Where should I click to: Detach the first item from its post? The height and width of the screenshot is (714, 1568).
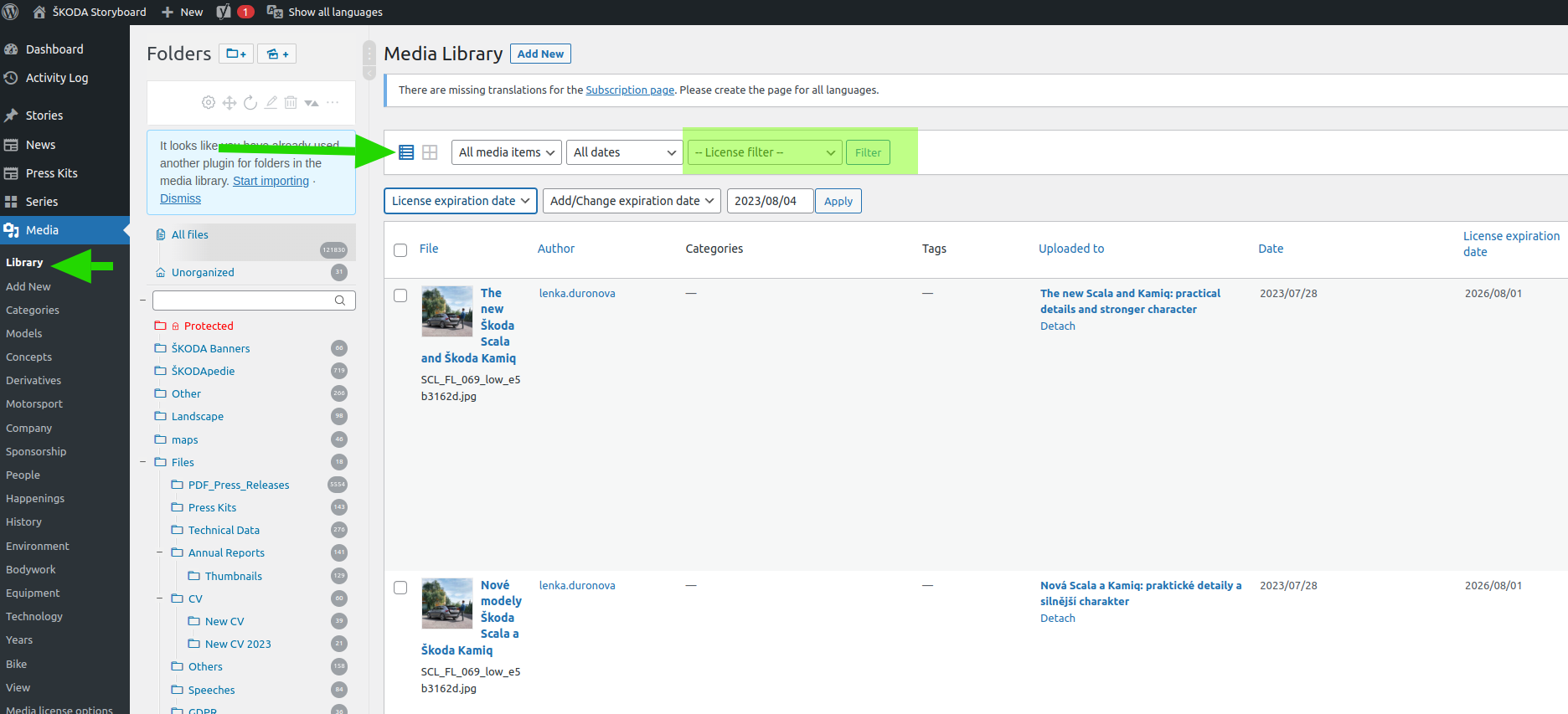pos(1057,326)
